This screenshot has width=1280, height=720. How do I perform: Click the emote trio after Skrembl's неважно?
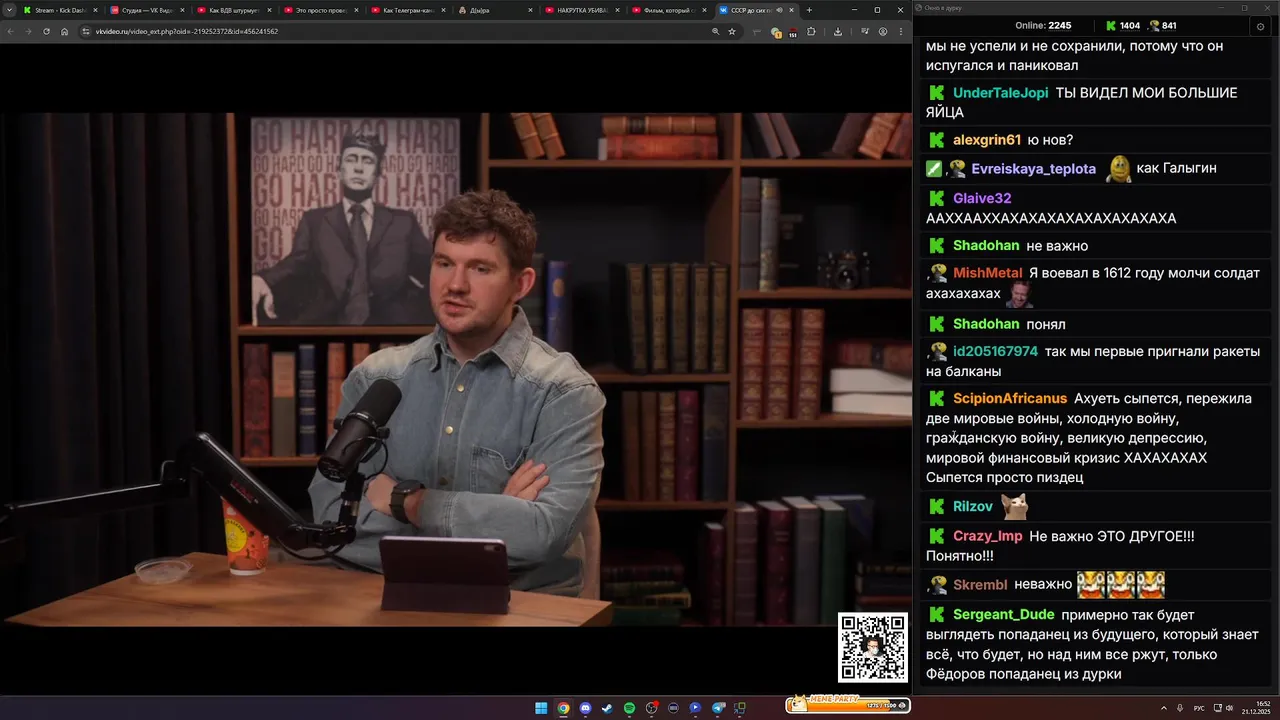point(1120,584)
